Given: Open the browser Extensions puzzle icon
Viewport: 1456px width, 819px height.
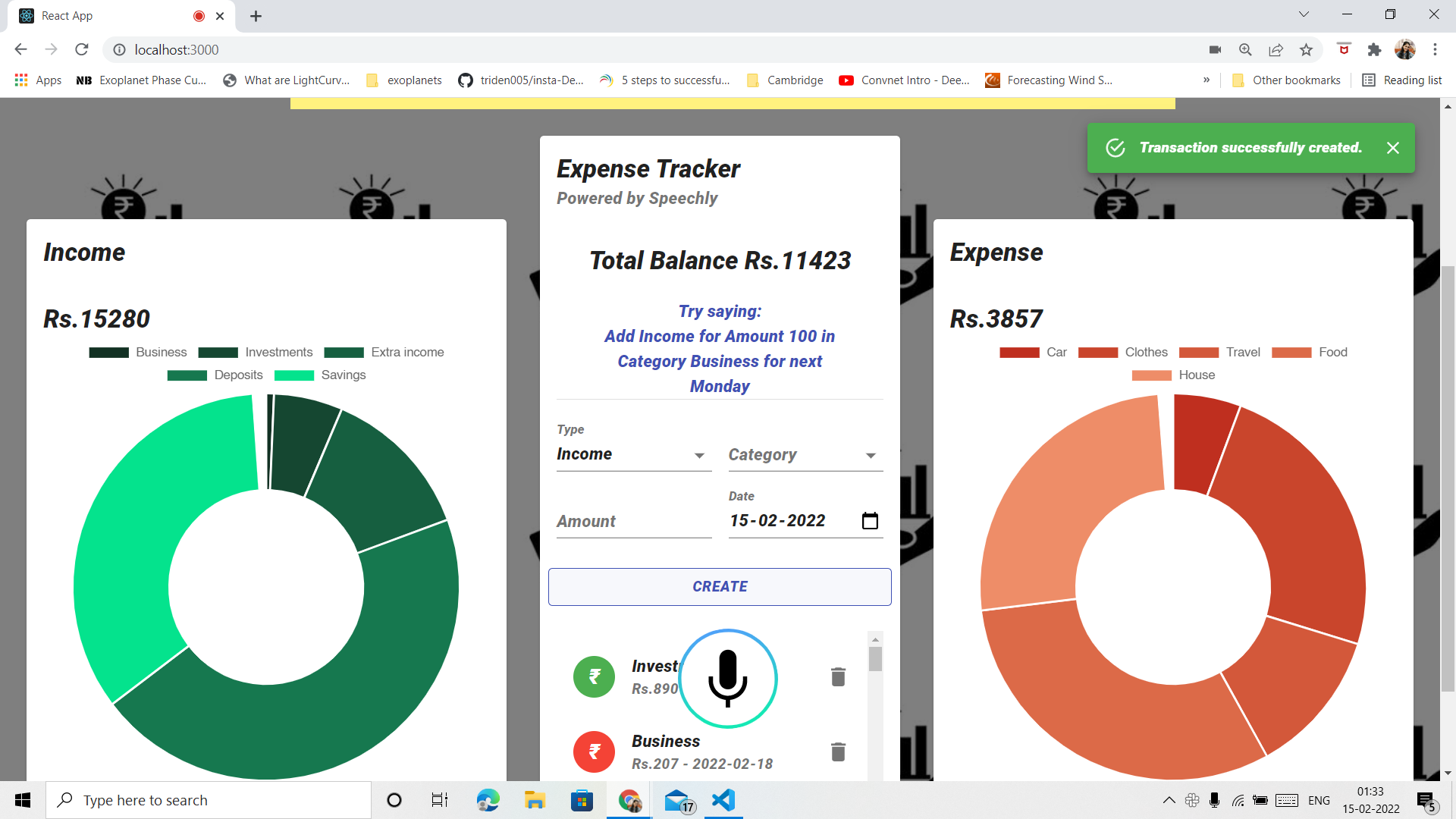Looking at the screenshot, I should [x=1375, y=49].
